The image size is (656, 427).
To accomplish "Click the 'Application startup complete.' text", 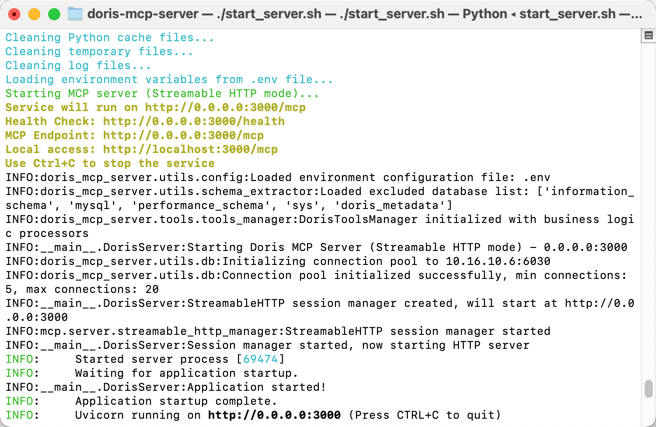I will click(176, 401).
